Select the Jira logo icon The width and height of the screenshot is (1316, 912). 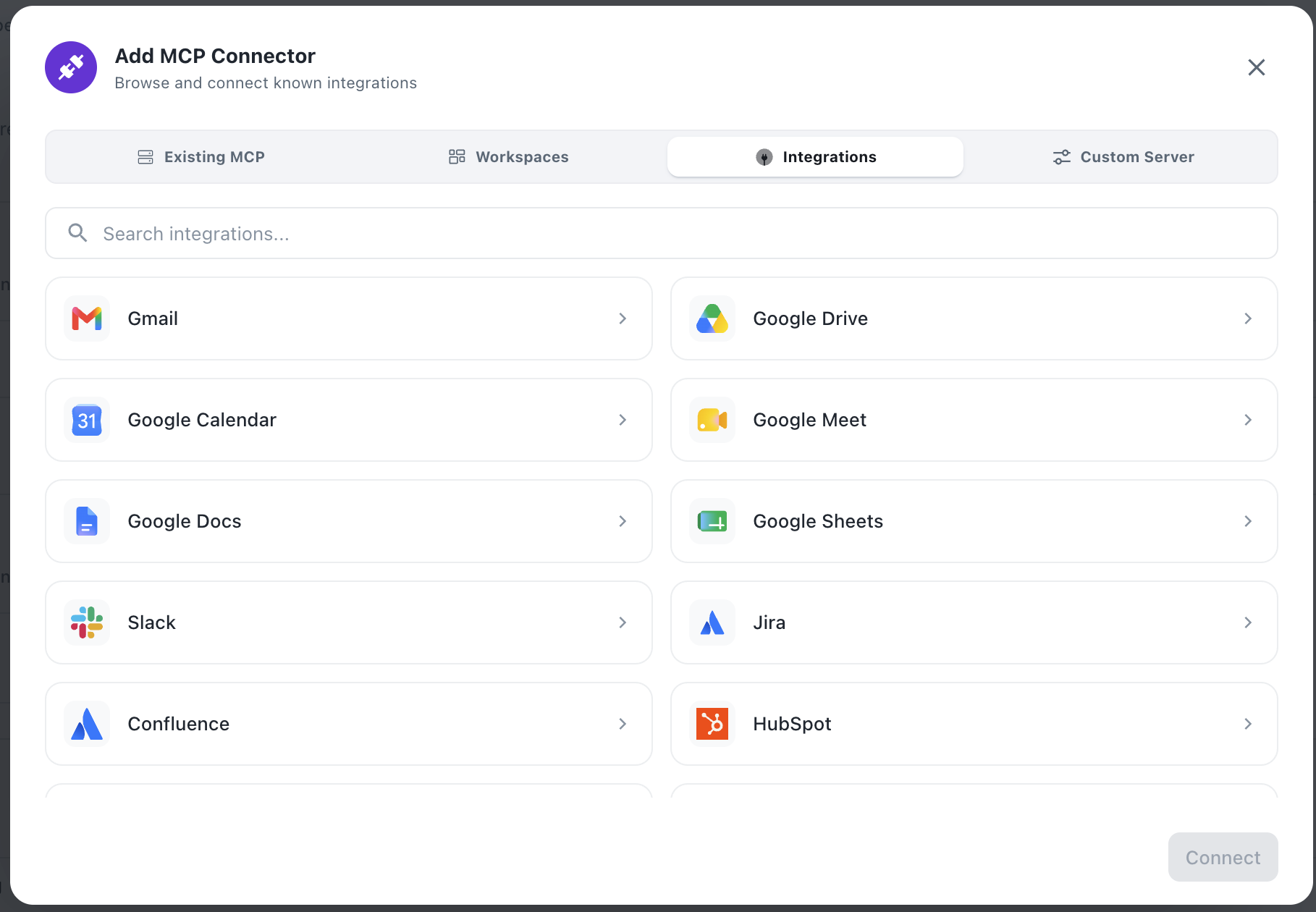pyautogui.click(x=712, y=622)
